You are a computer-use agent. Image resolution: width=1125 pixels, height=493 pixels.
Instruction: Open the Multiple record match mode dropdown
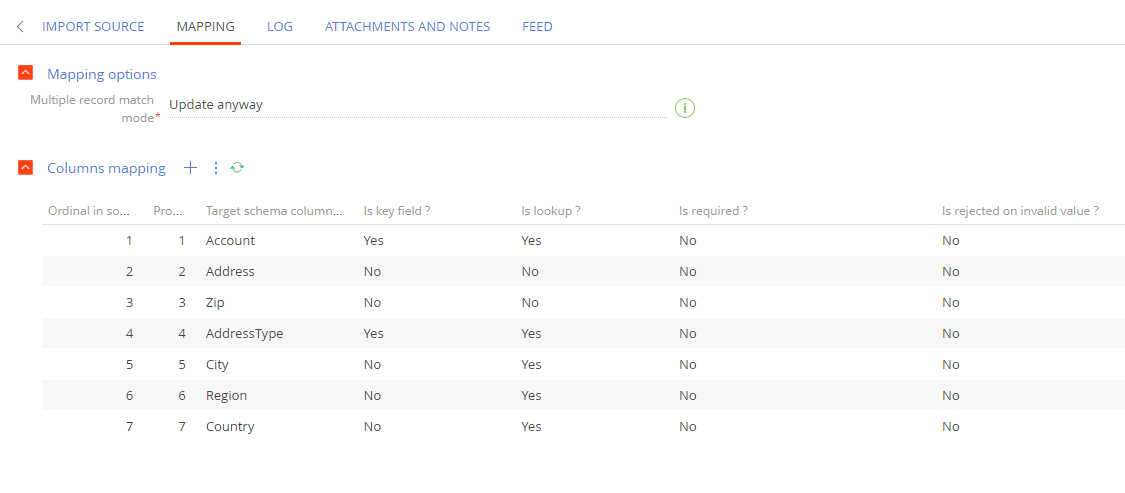(418, 105)
